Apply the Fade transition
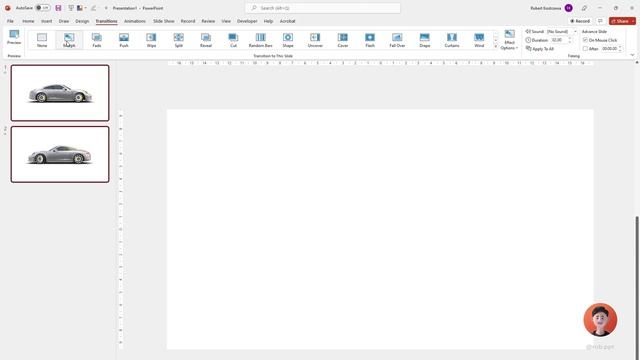640x360 pixels. click(96, 40)
